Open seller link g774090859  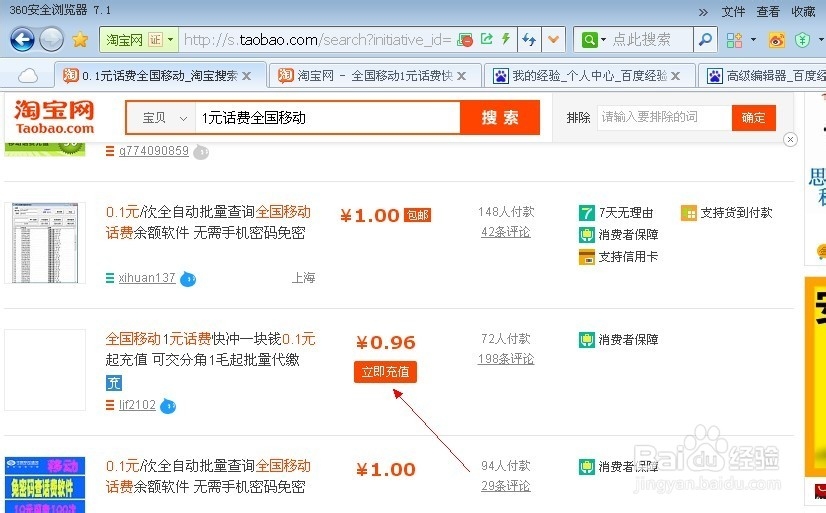153,151
